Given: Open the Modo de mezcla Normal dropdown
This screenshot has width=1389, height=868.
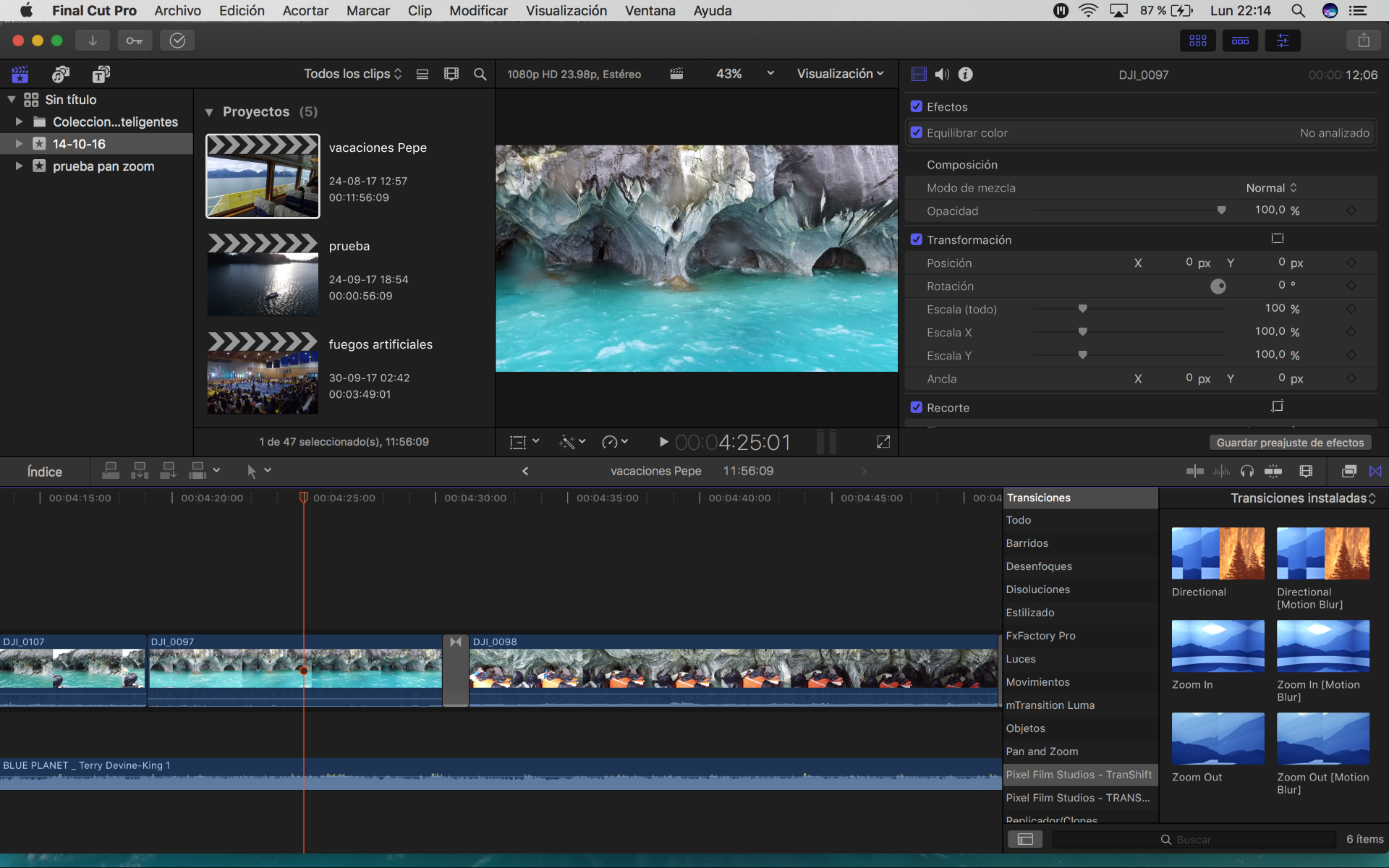Looking at the screenshot, I should [1271, 187].
